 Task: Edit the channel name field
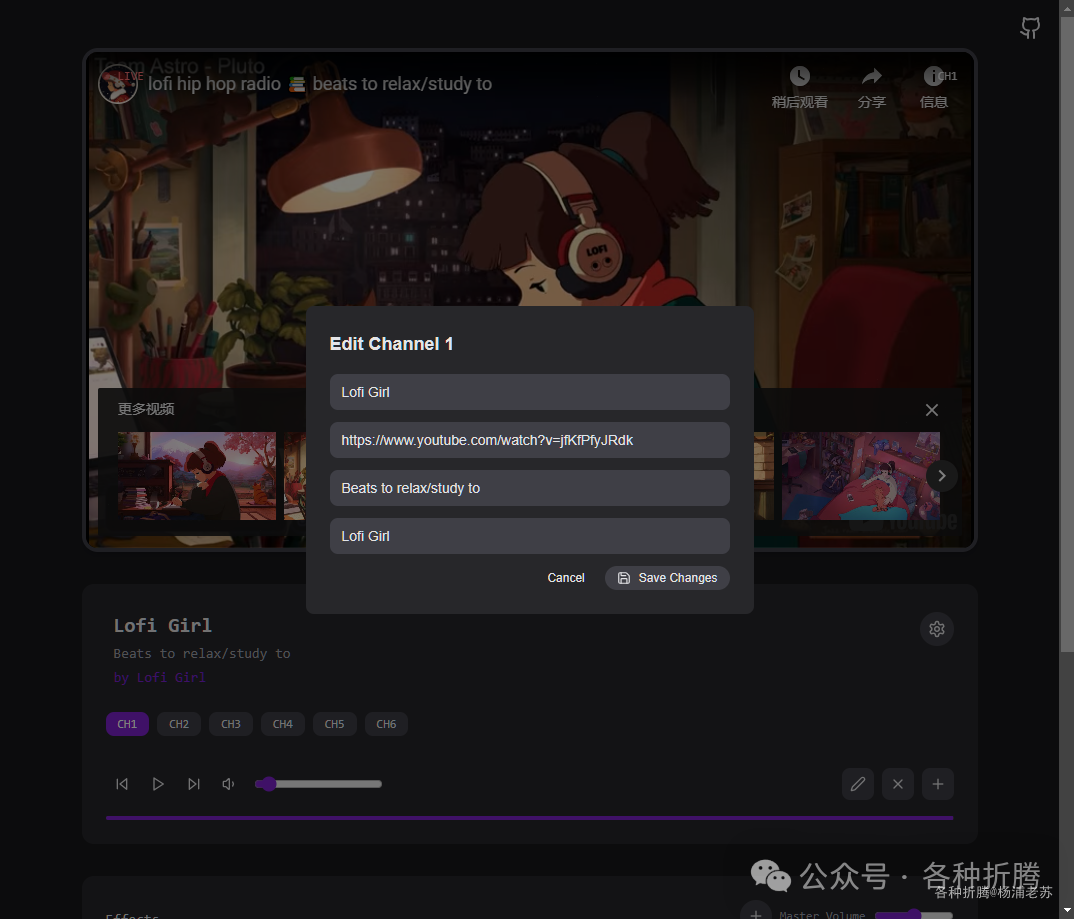[529, 392]
